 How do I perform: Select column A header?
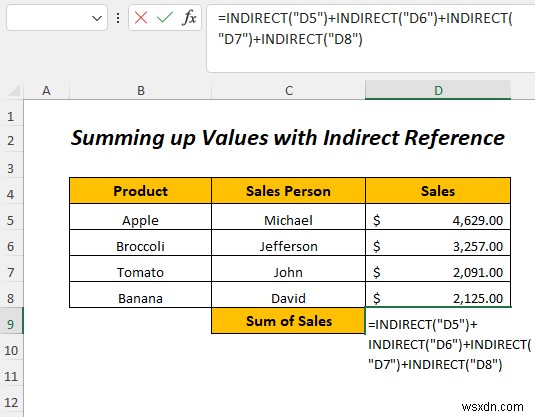(46, 90)
